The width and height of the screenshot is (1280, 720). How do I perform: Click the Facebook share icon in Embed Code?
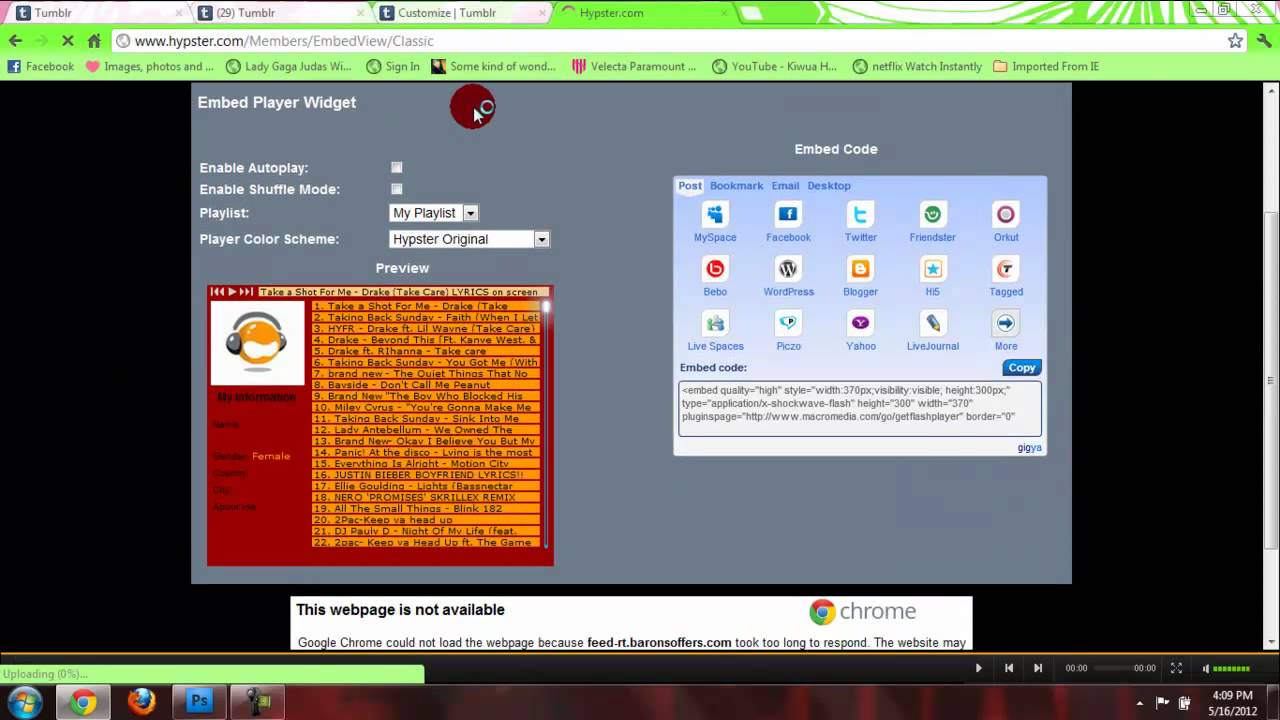click(x=788, y=214)
